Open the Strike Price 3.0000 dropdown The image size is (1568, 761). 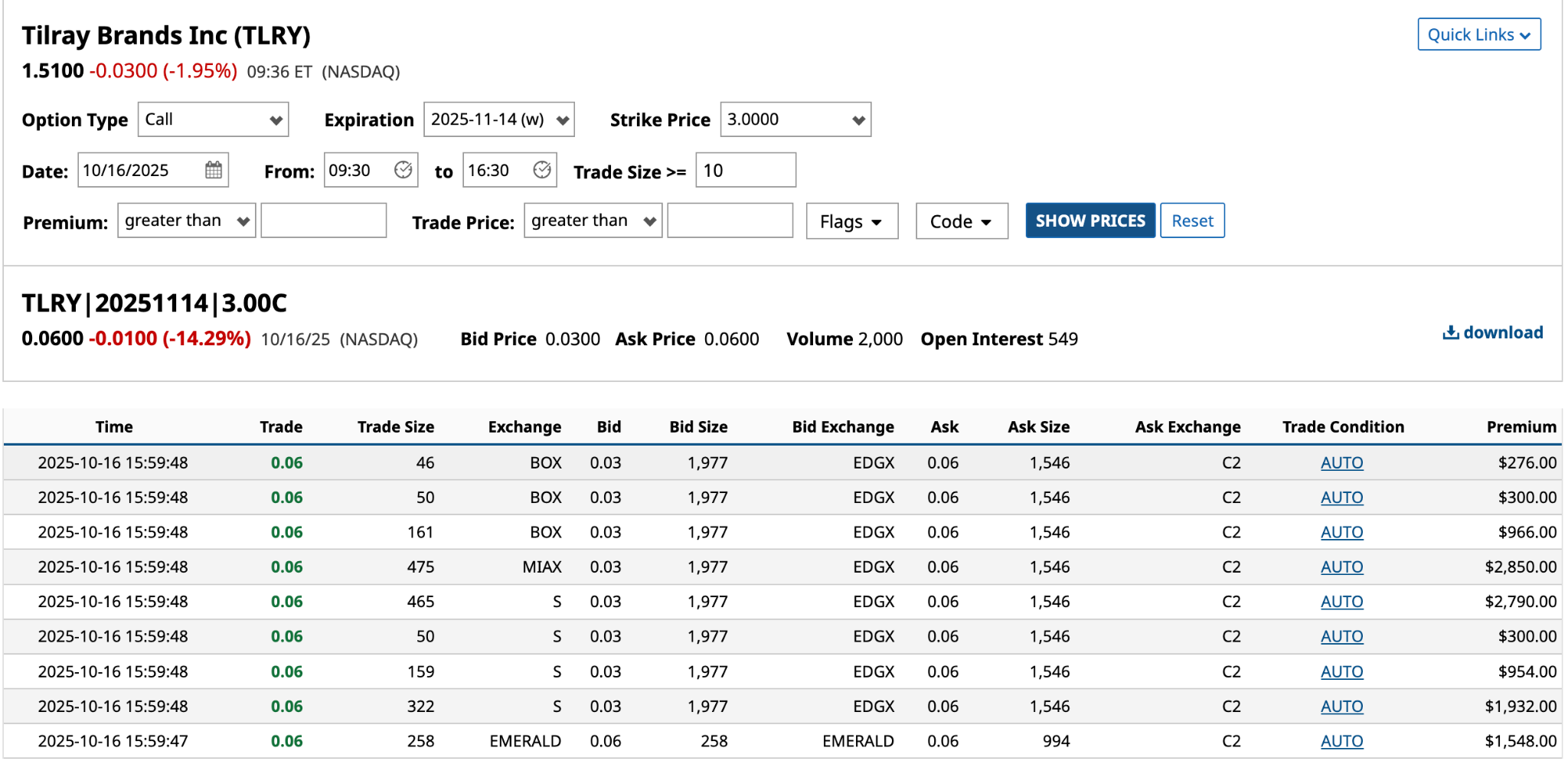pos(795,119)
